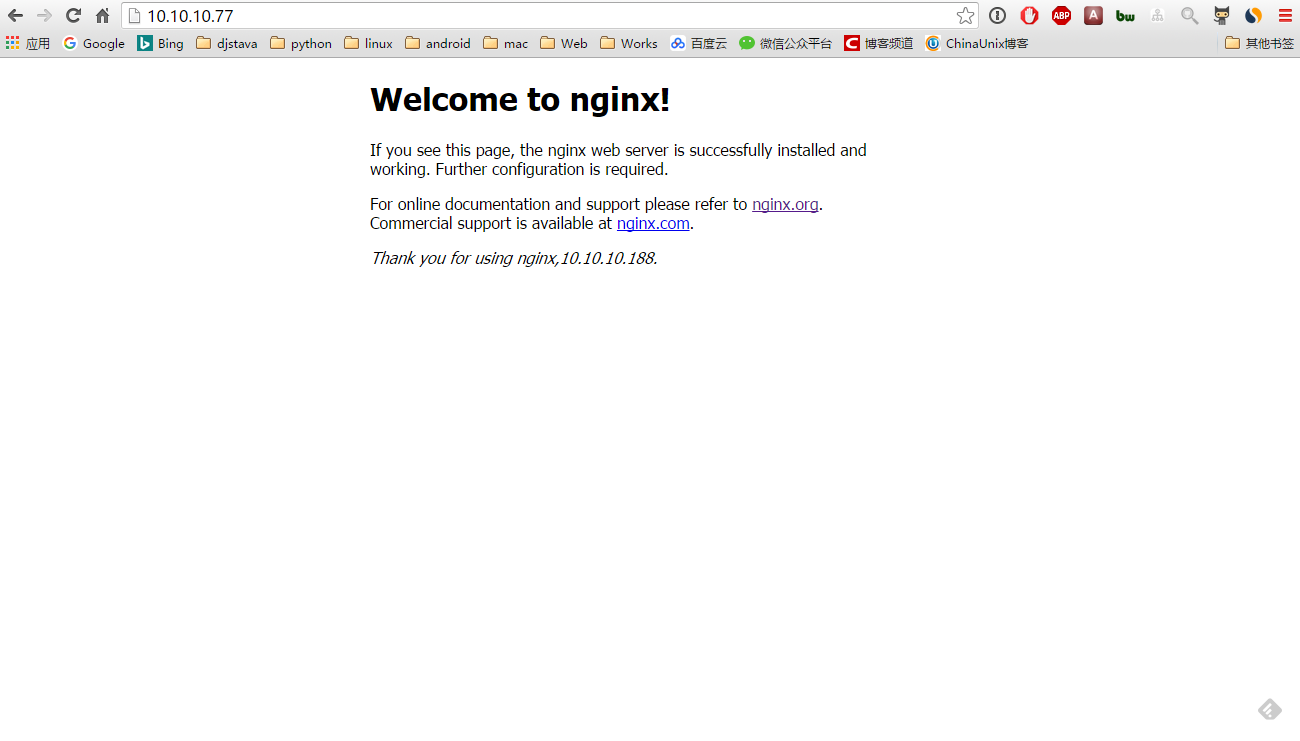The width and height of the screenshot is (1300, 741).
Task: Expand the linux bookmark folder
Action: tap(368, 43)
